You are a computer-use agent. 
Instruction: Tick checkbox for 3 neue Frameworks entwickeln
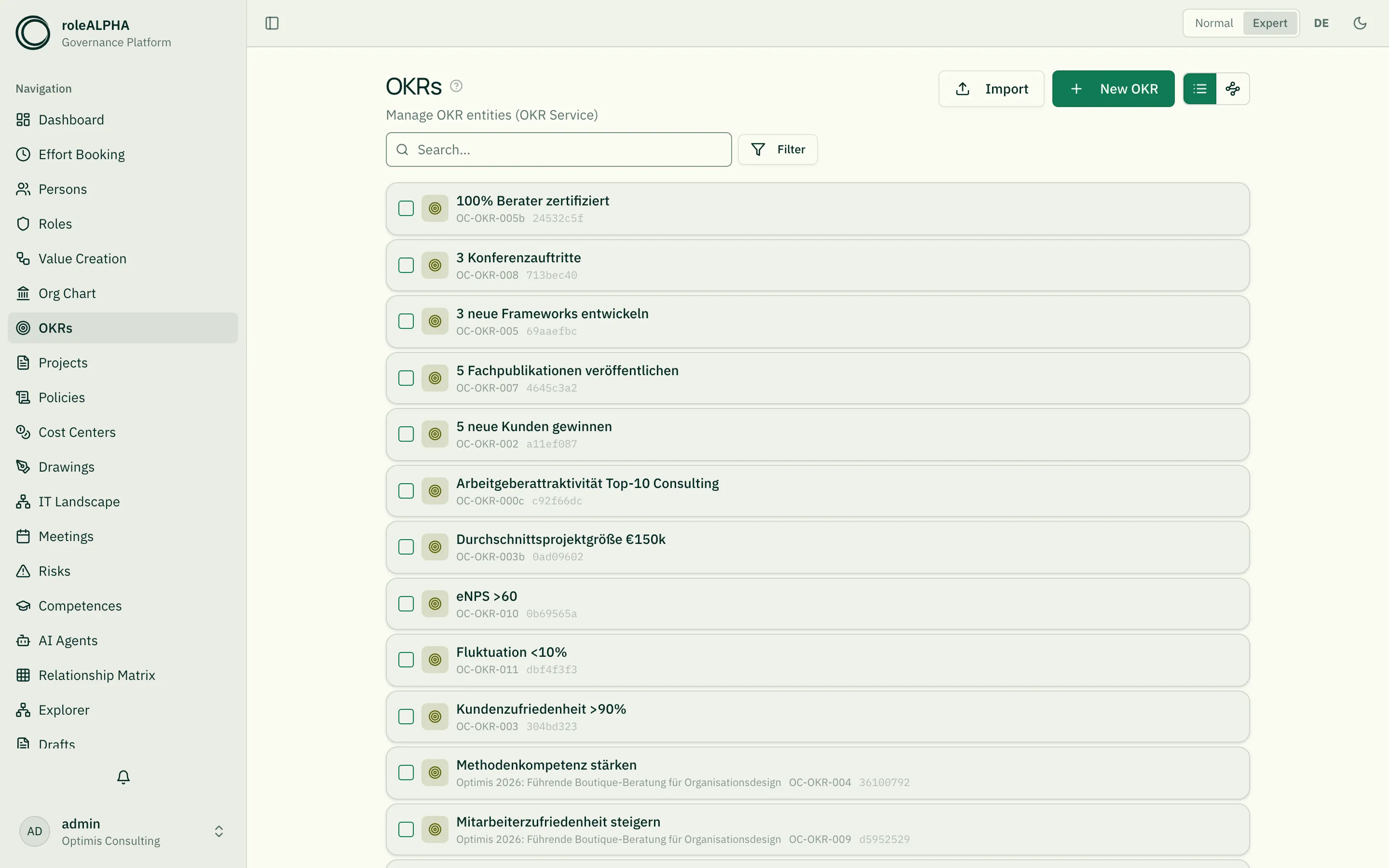406,321
